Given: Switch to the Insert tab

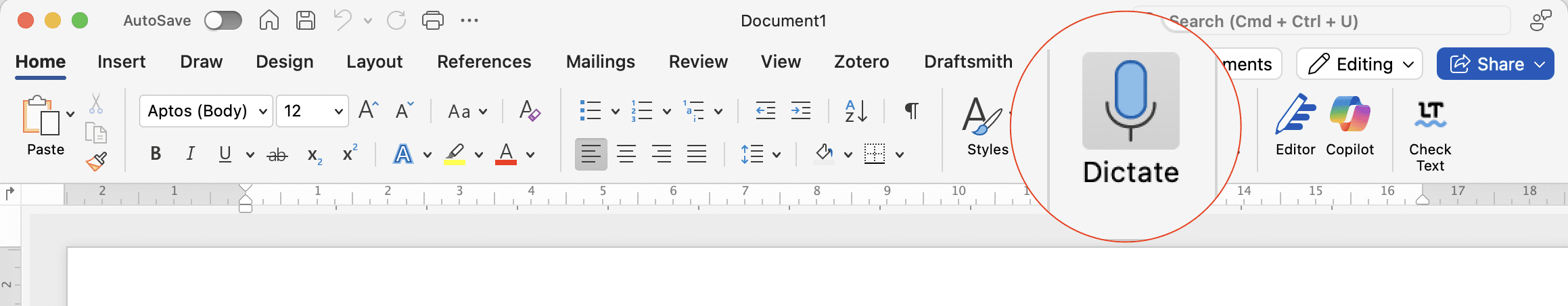Looking at the screenshot, I should tap(121, 62).
